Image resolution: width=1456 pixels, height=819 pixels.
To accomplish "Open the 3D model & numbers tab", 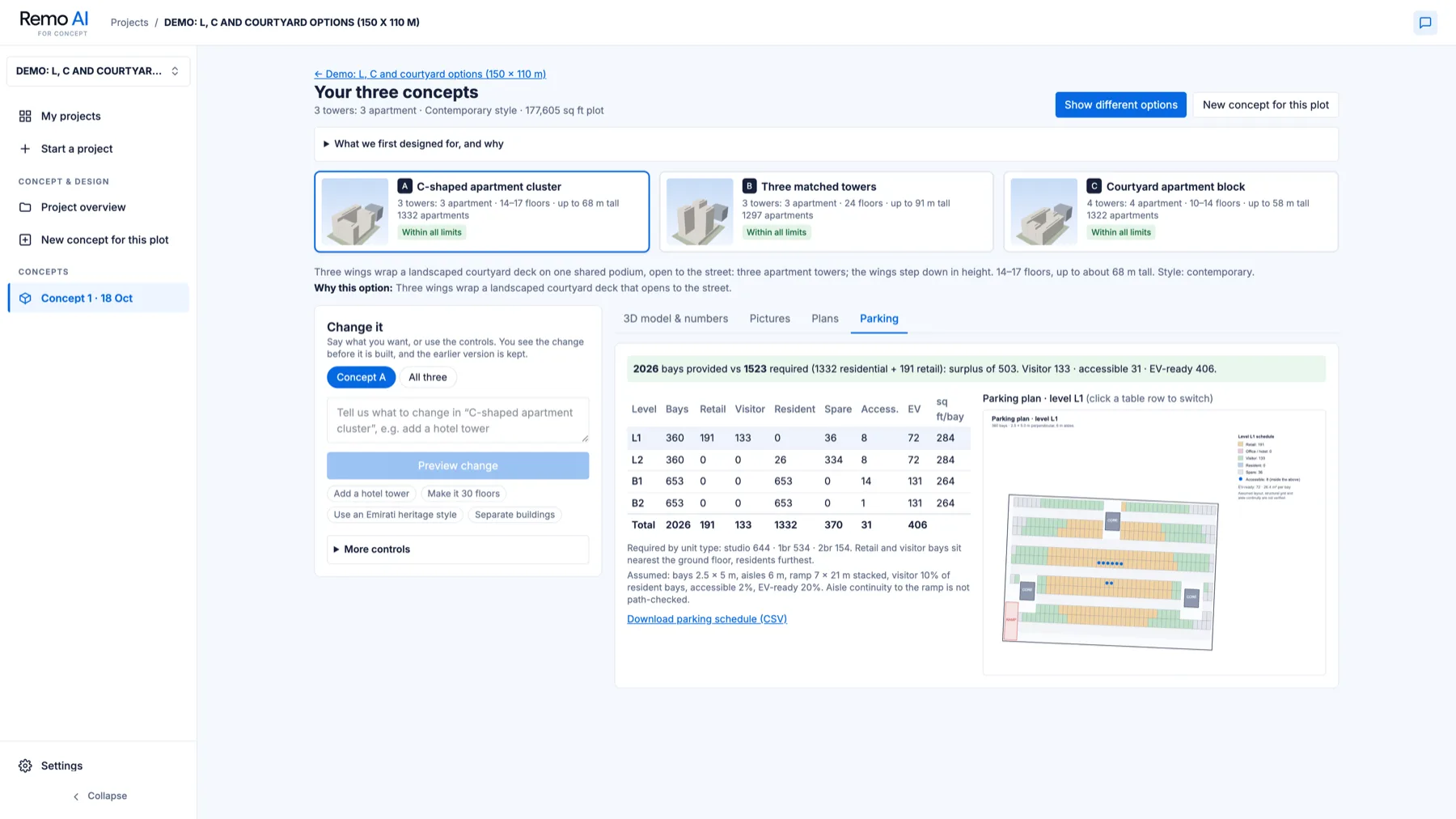I will [675, 319].
